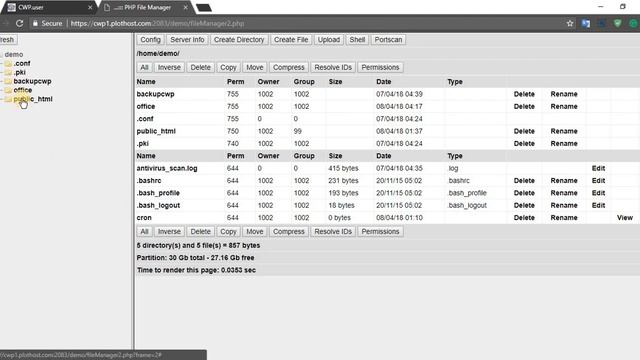640x360 pixels.
Task: Click the bottom All selection button
Action: [144, 231]
